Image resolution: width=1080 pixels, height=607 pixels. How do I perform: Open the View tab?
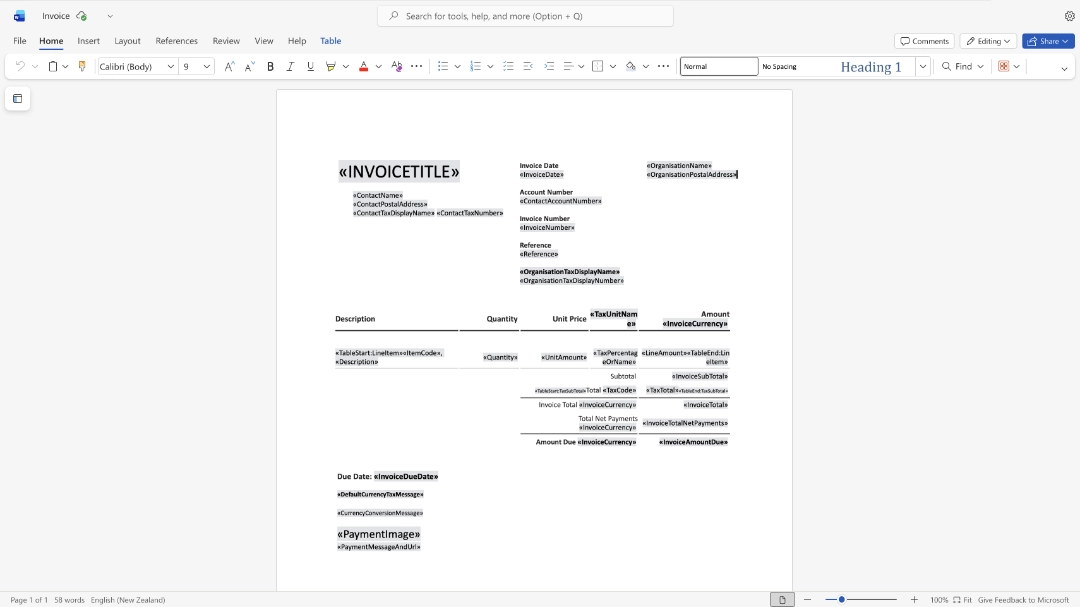pos(264,41)
